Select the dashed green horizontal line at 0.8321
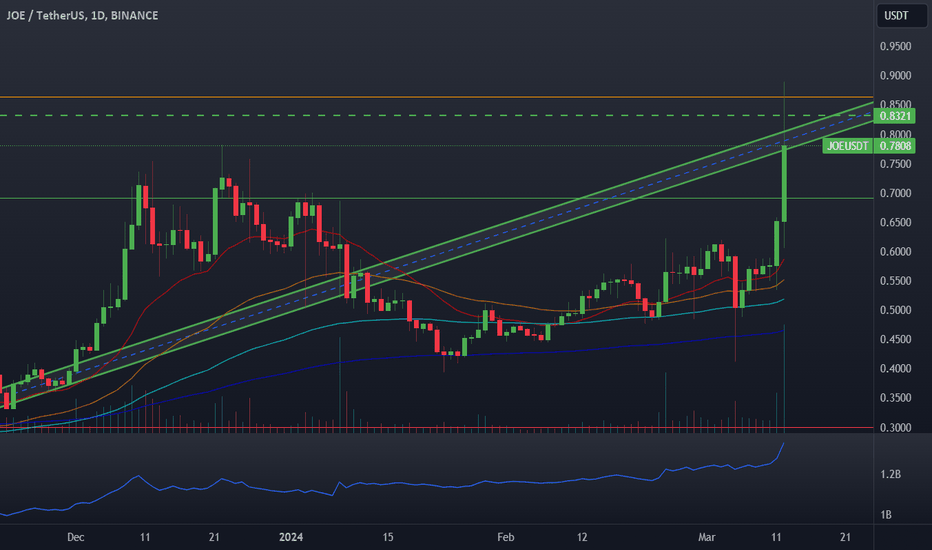 [x=436, y=115]
